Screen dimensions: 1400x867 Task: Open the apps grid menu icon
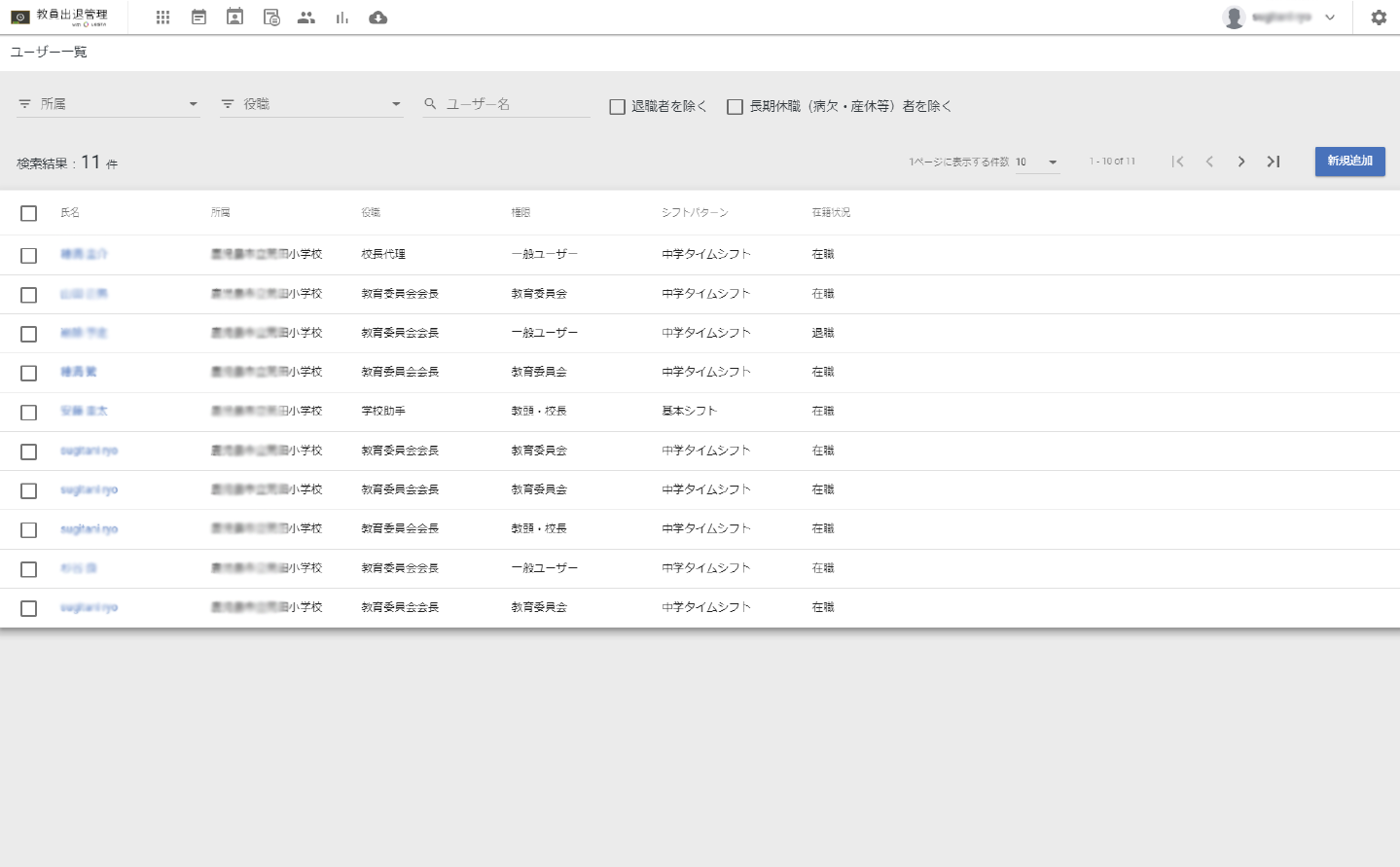click(x=162, y=18)
